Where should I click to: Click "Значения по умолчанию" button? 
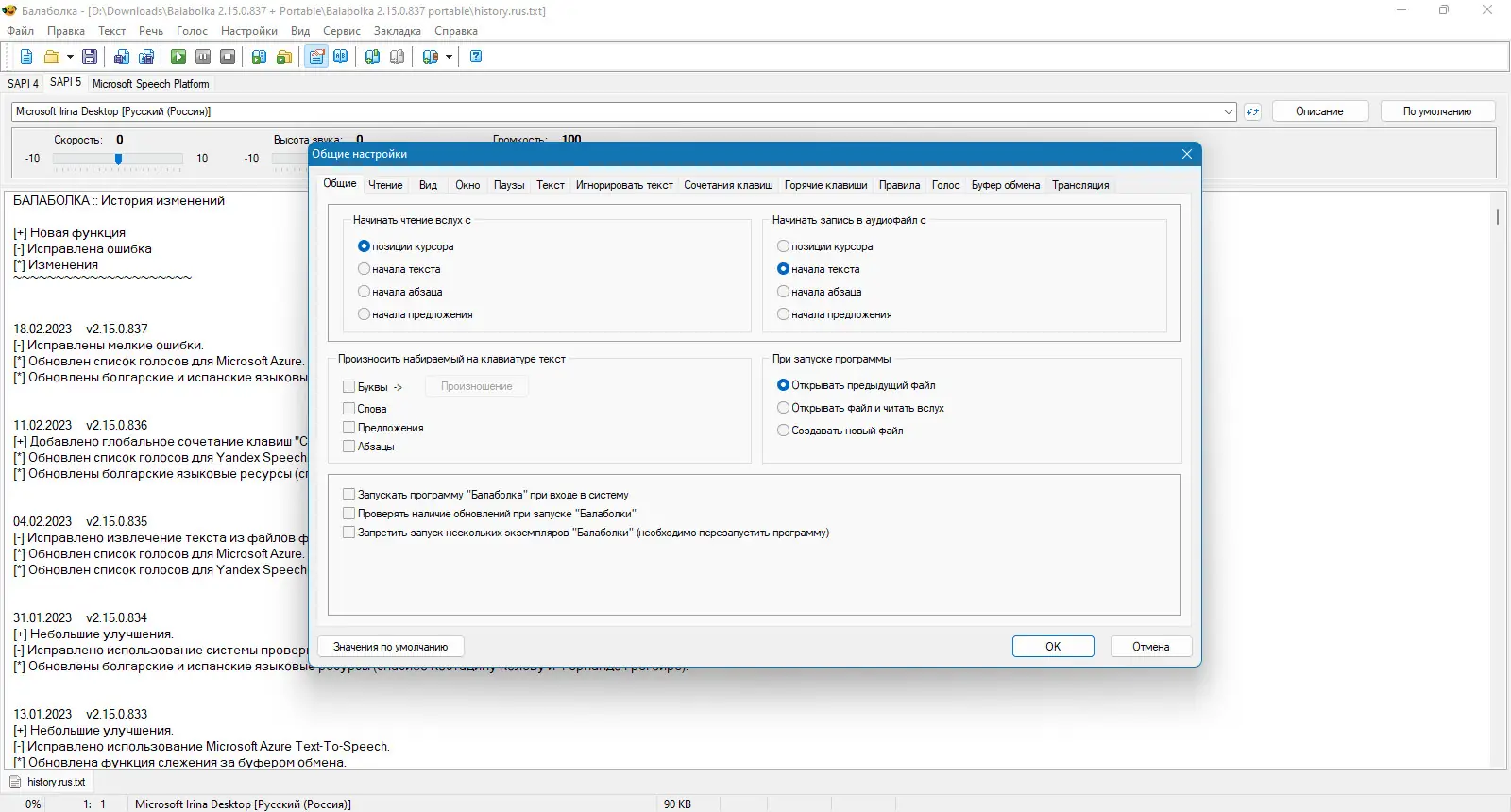[x=390, y=647]
